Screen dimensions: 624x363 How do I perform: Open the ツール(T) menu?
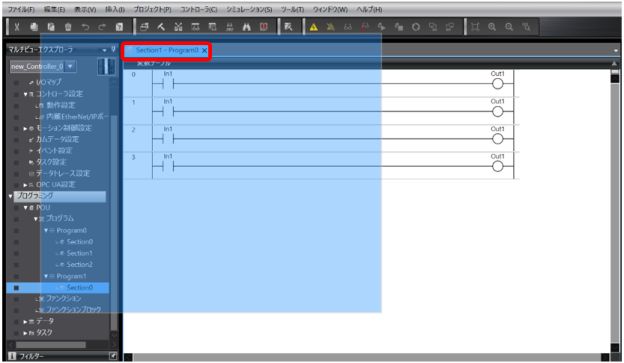pyautogui.click(x=292, y=9)
